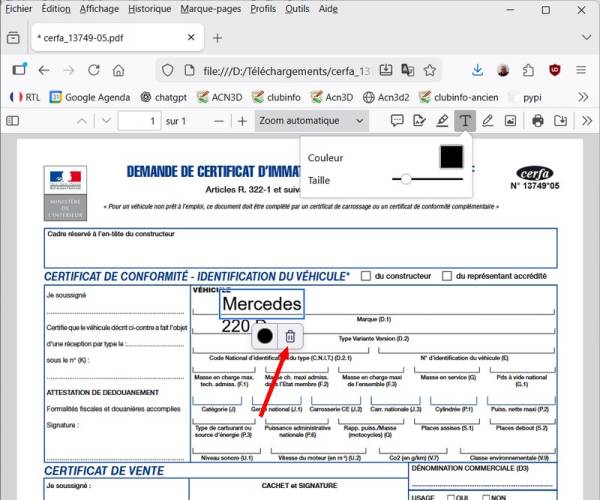
Task: Open the Marque-pages menu
Action: [x=210, y=8]
